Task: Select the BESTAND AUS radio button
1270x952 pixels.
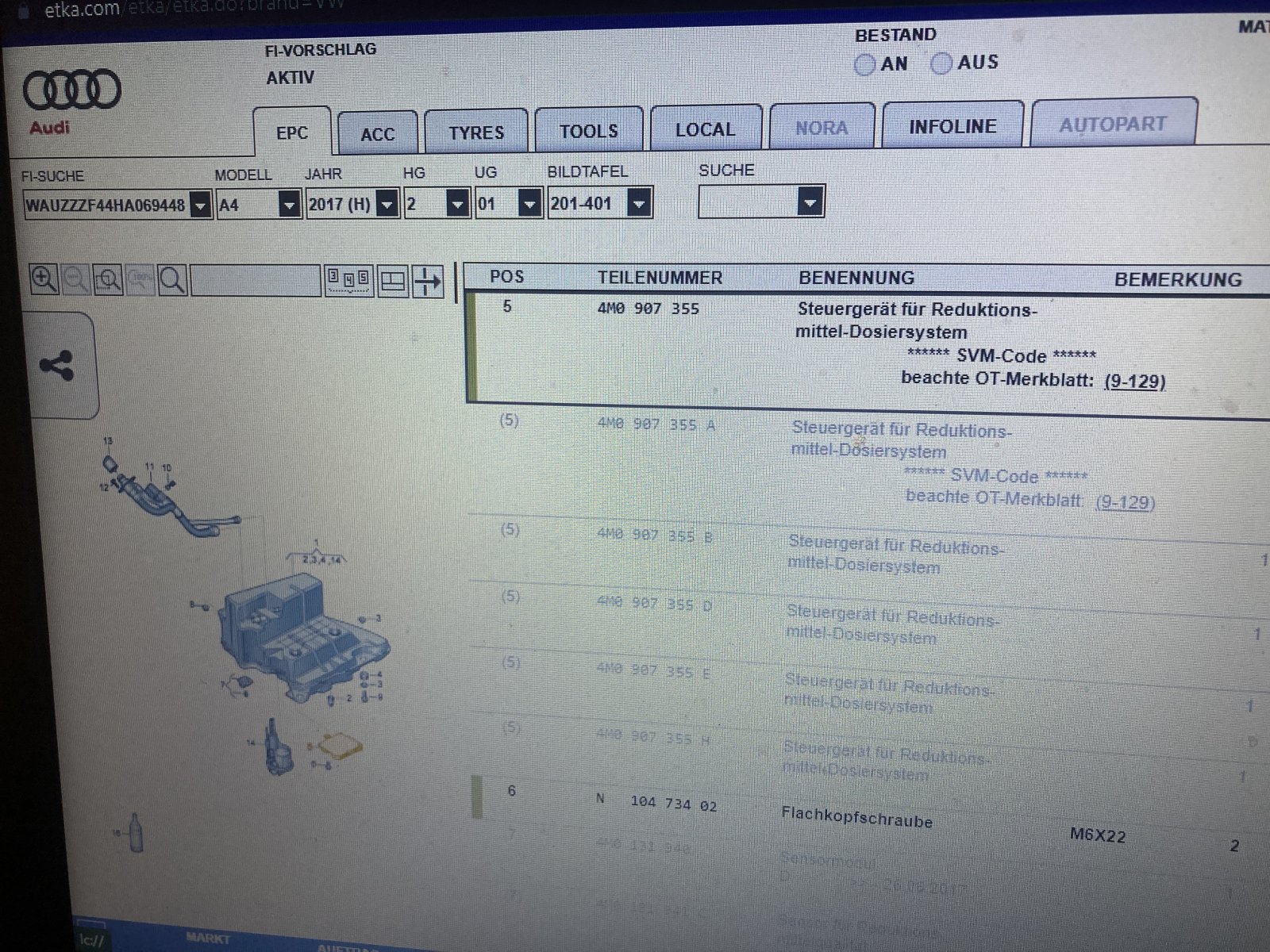Action: tap(941, 63)
